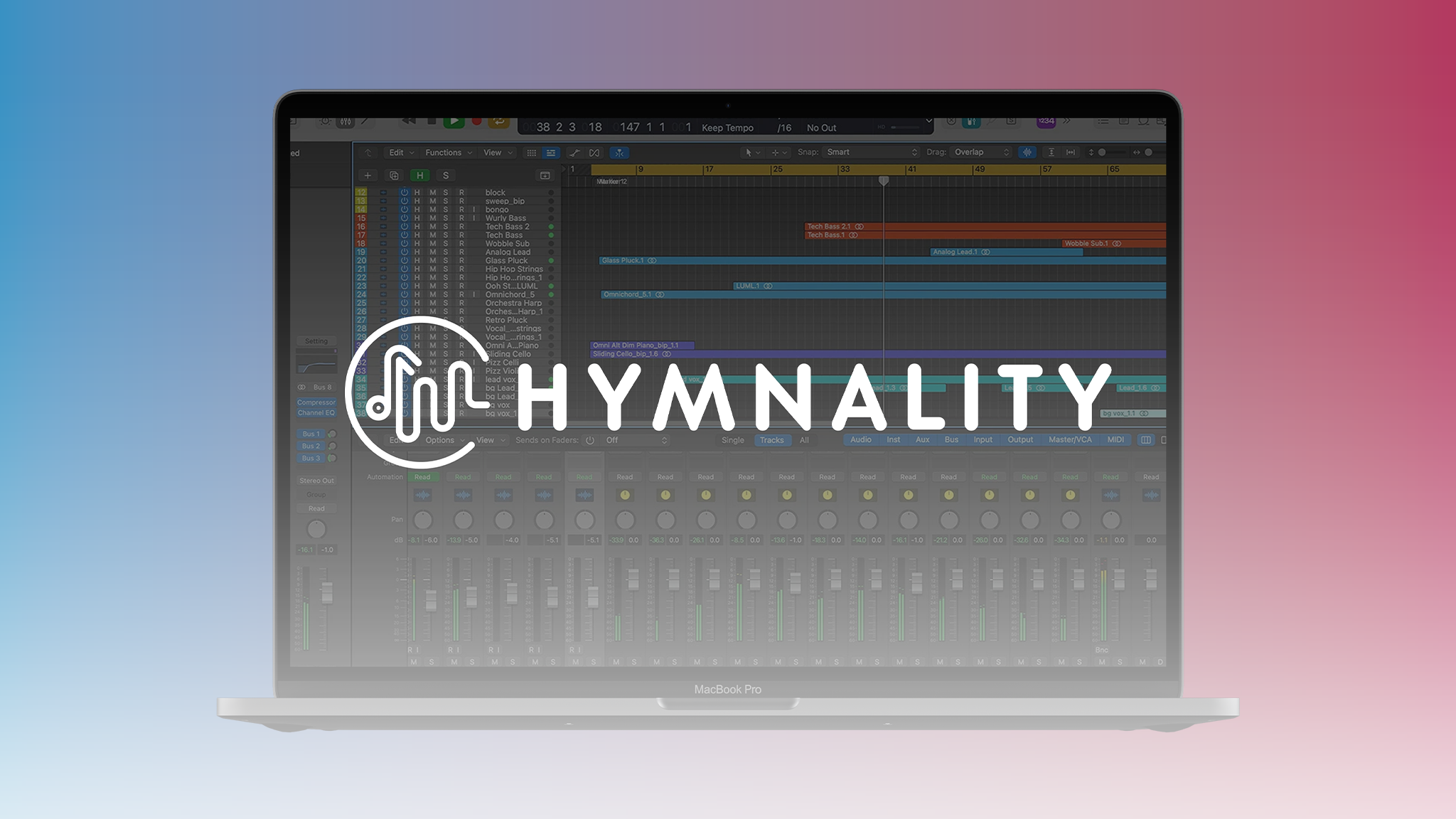Toggle the blue Catch Playhead icon
This screenshot has width=1456, height=819.
point(619,153)
